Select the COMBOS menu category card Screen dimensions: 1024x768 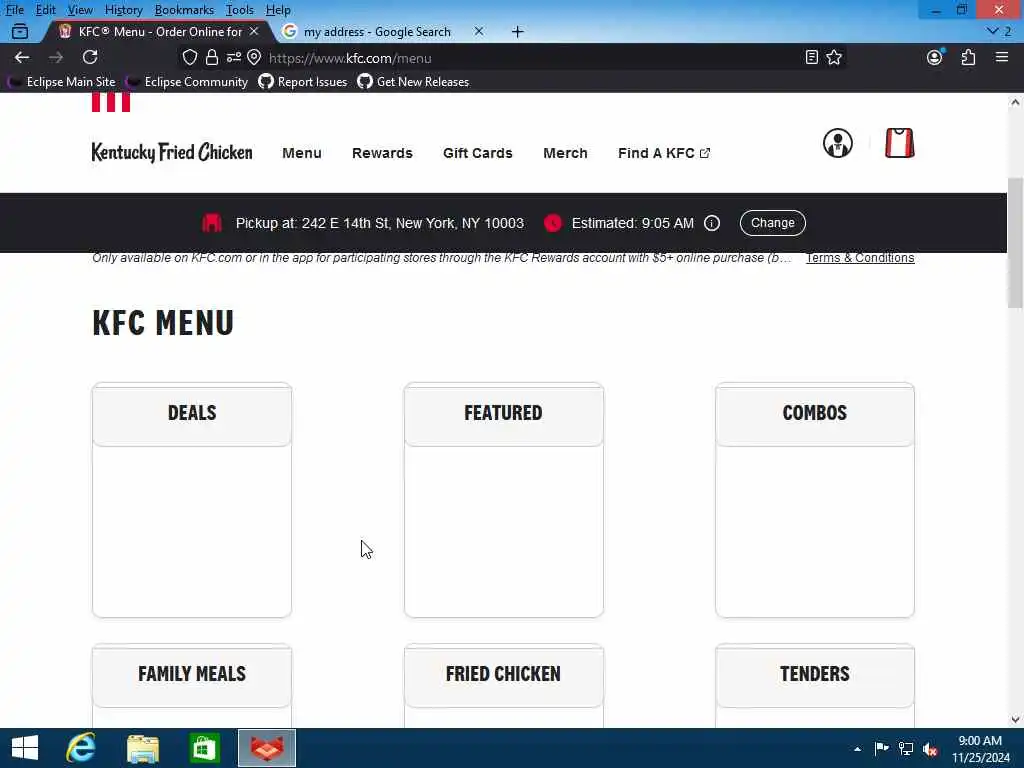pos(814,500)
